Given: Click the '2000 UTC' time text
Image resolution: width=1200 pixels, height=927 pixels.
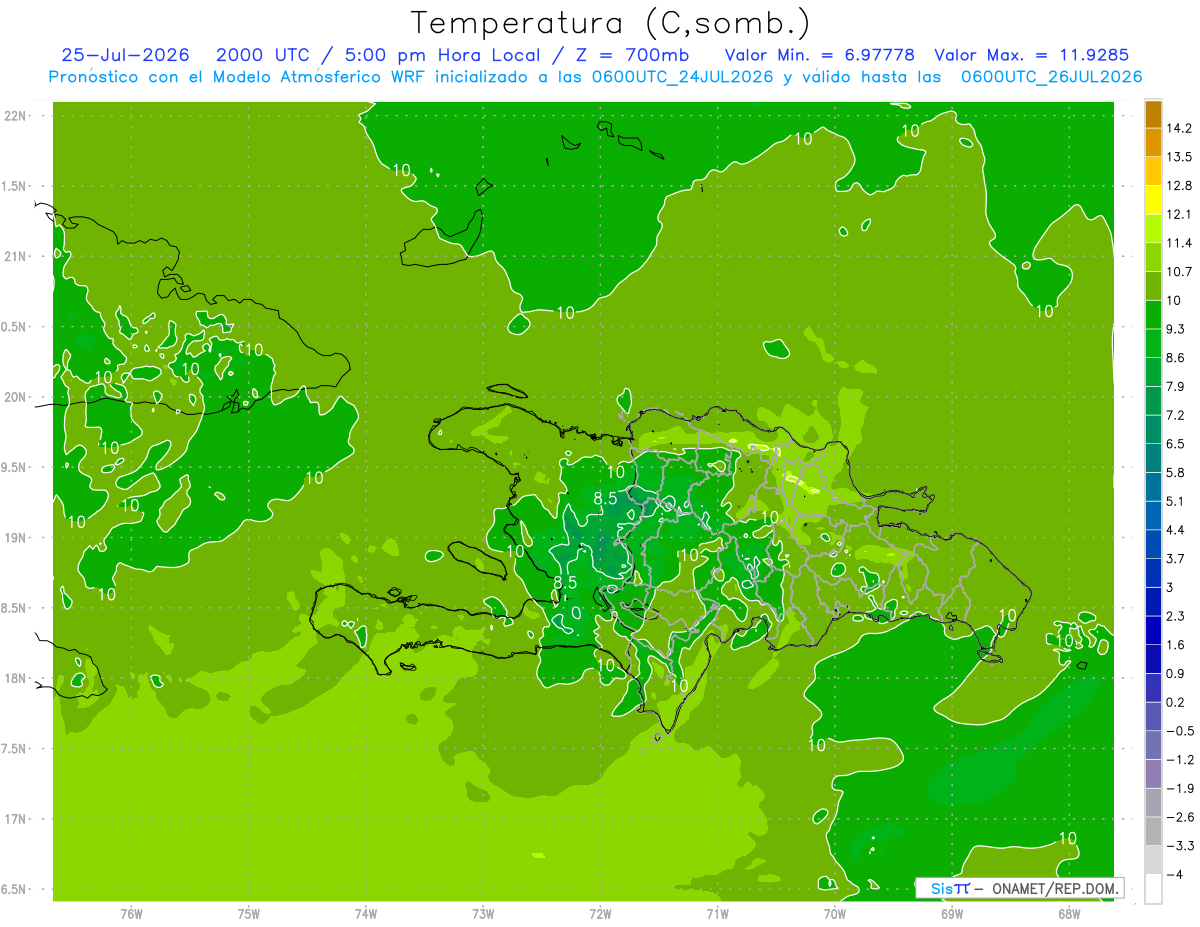Looking at the screenshot, I should (264, 55).
